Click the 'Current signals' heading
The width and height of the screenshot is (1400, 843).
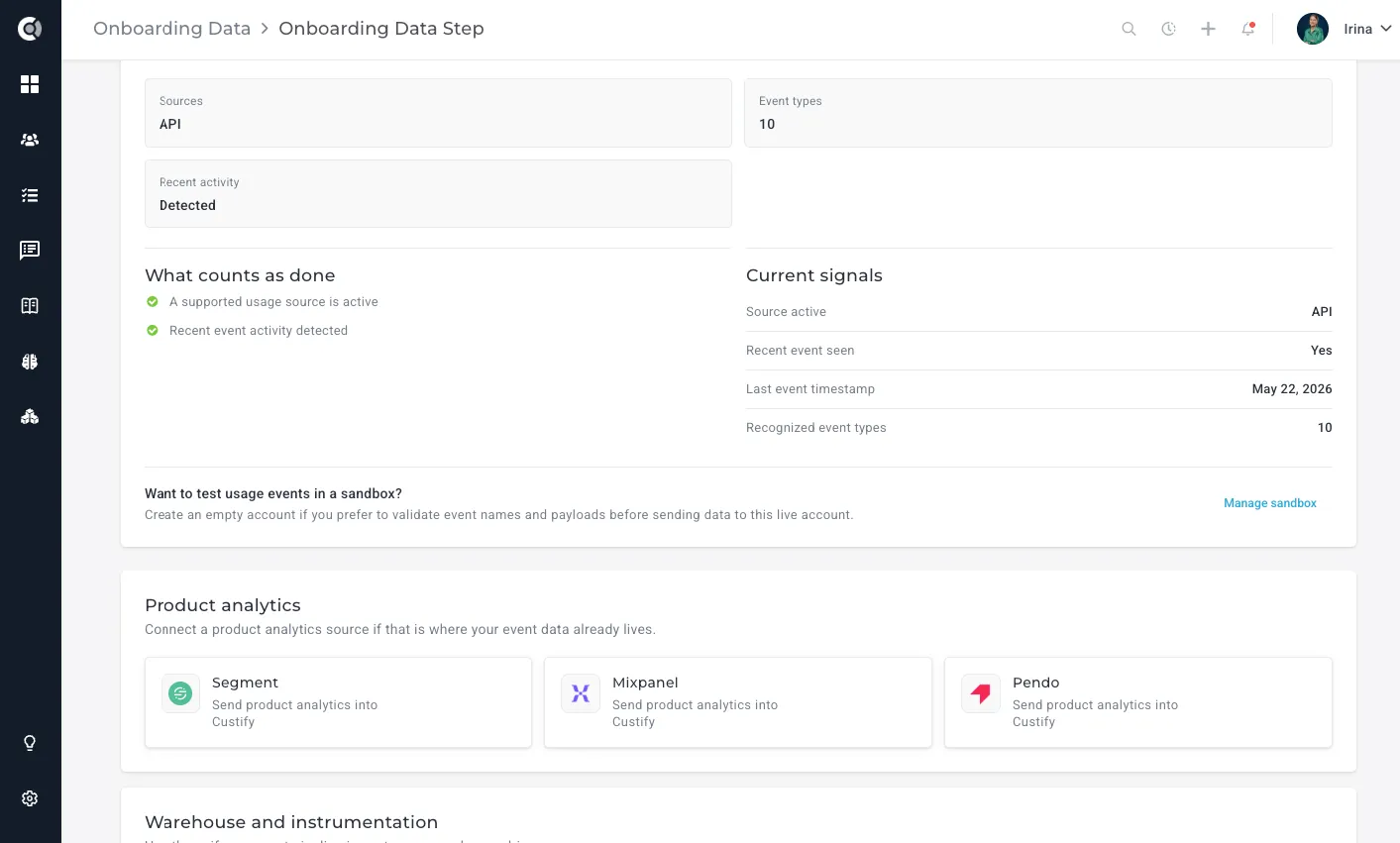coord(814,275)
